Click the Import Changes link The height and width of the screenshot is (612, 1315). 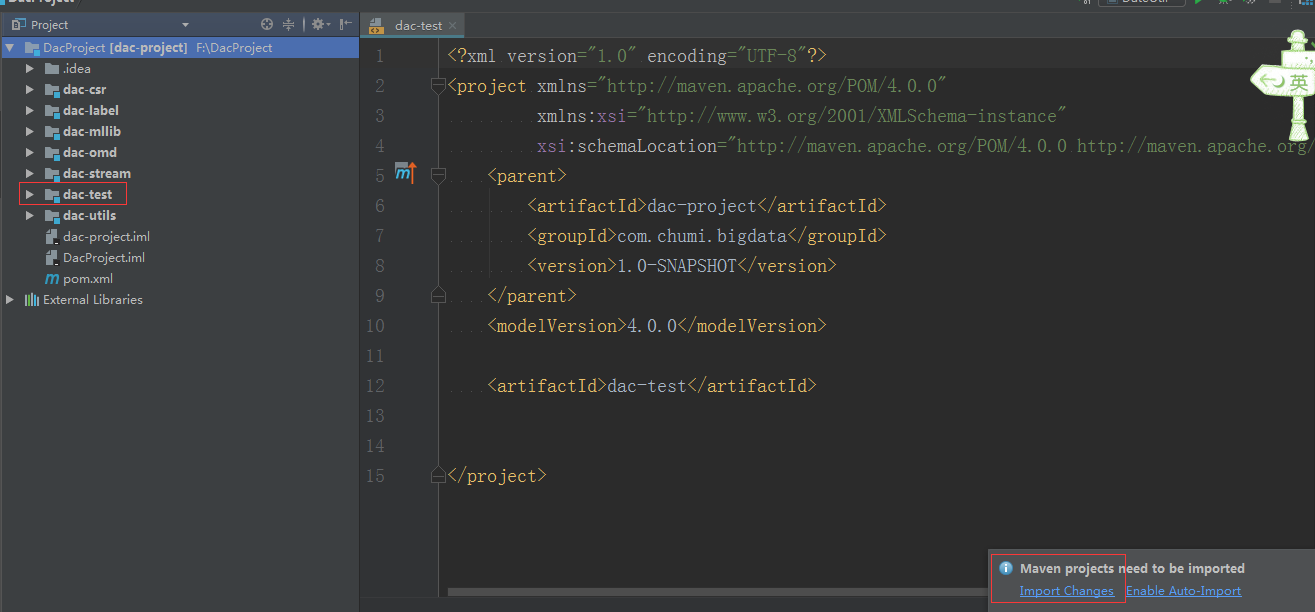click(1066, 591)
